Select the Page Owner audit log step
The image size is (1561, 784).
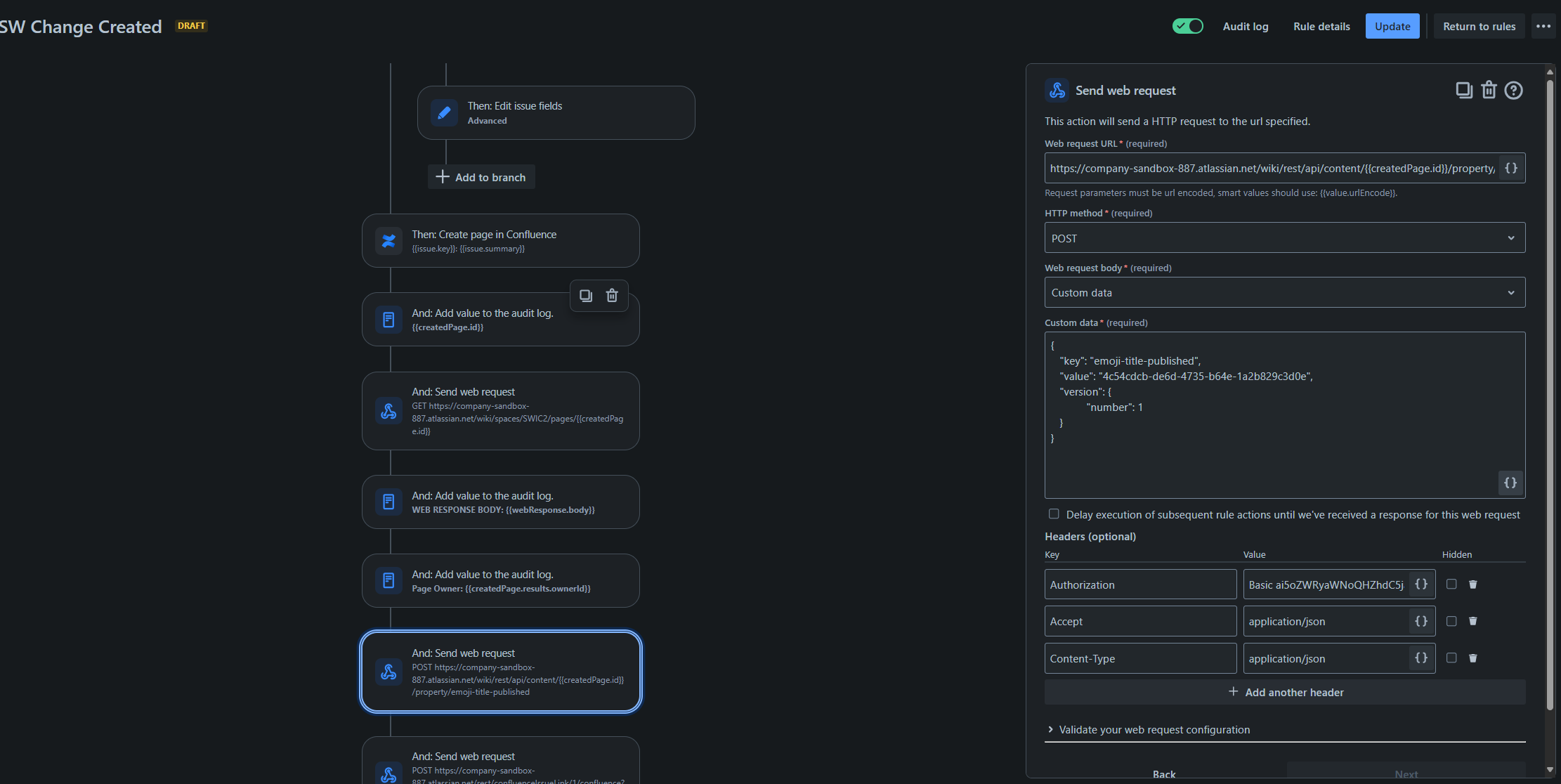(501, 581)
